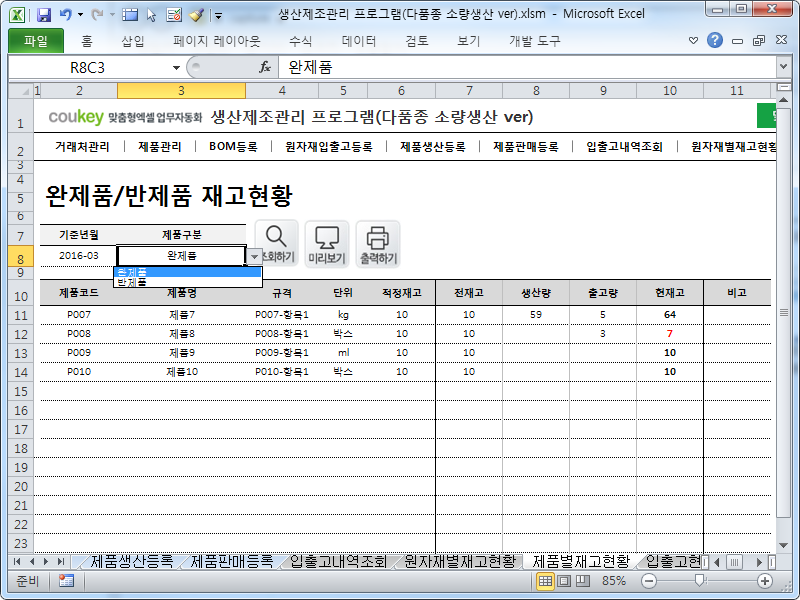Screen dimensions: 800x600
Task: Select column 5 header
Action: coord(343,91)
